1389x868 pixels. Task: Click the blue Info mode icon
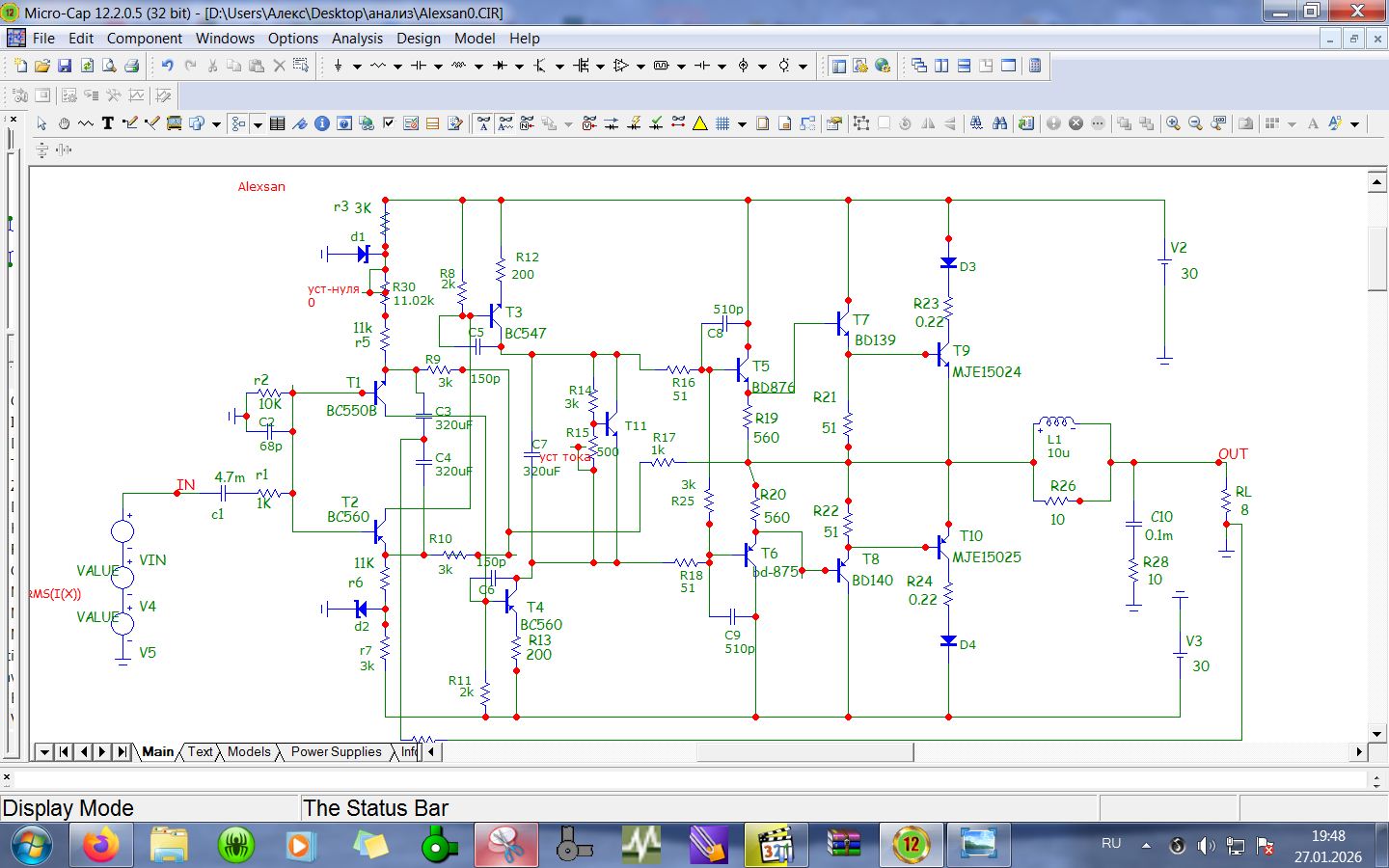pos(322,123)
